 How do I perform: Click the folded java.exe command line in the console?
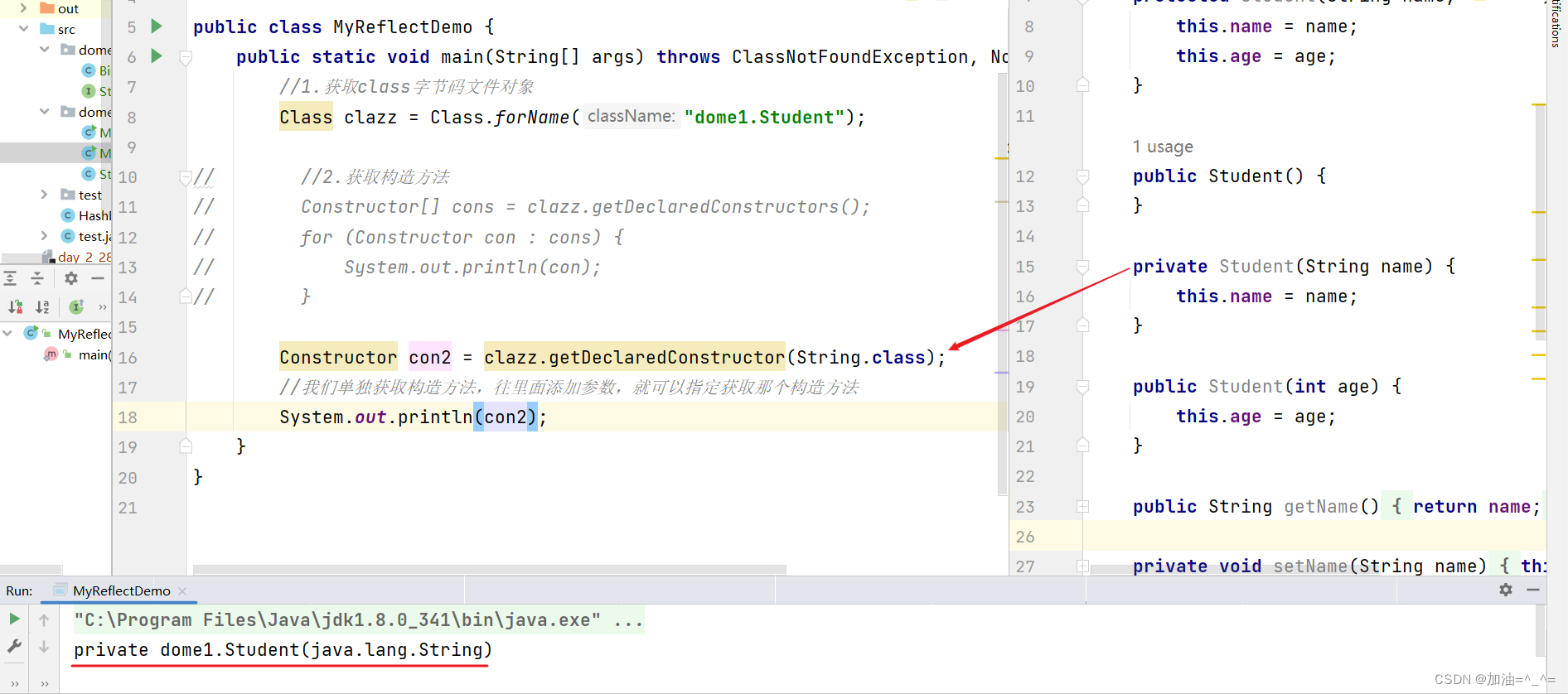click(x=357, y=619)
